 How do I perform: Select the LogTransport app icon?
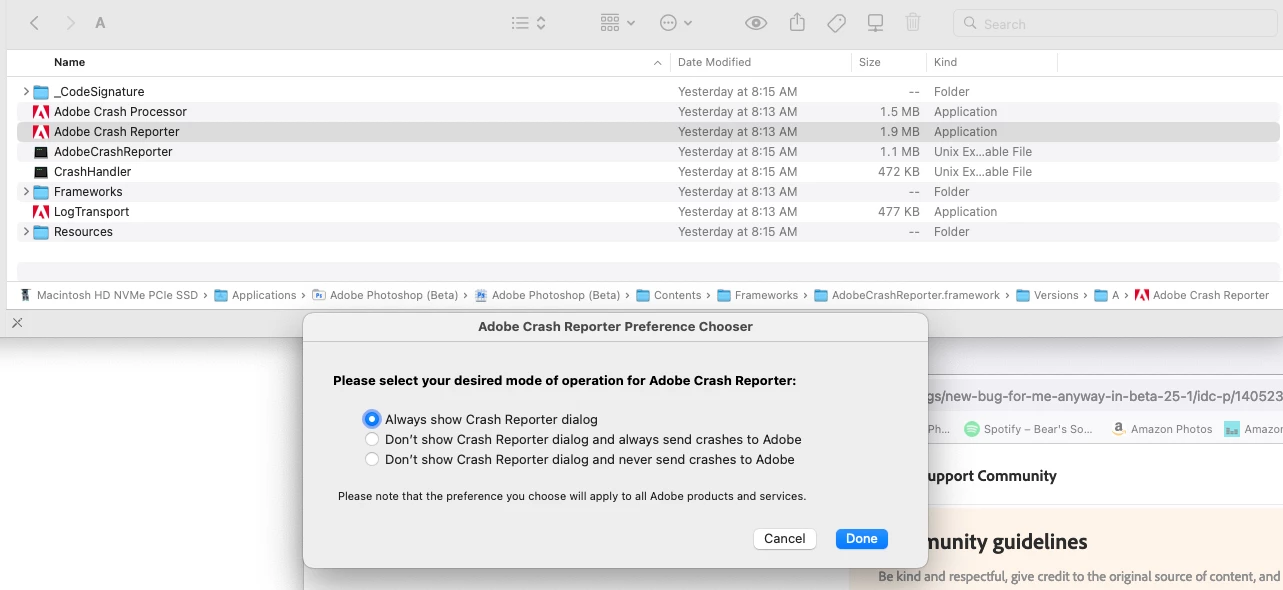pyautogui.click(x=41, y=212)
